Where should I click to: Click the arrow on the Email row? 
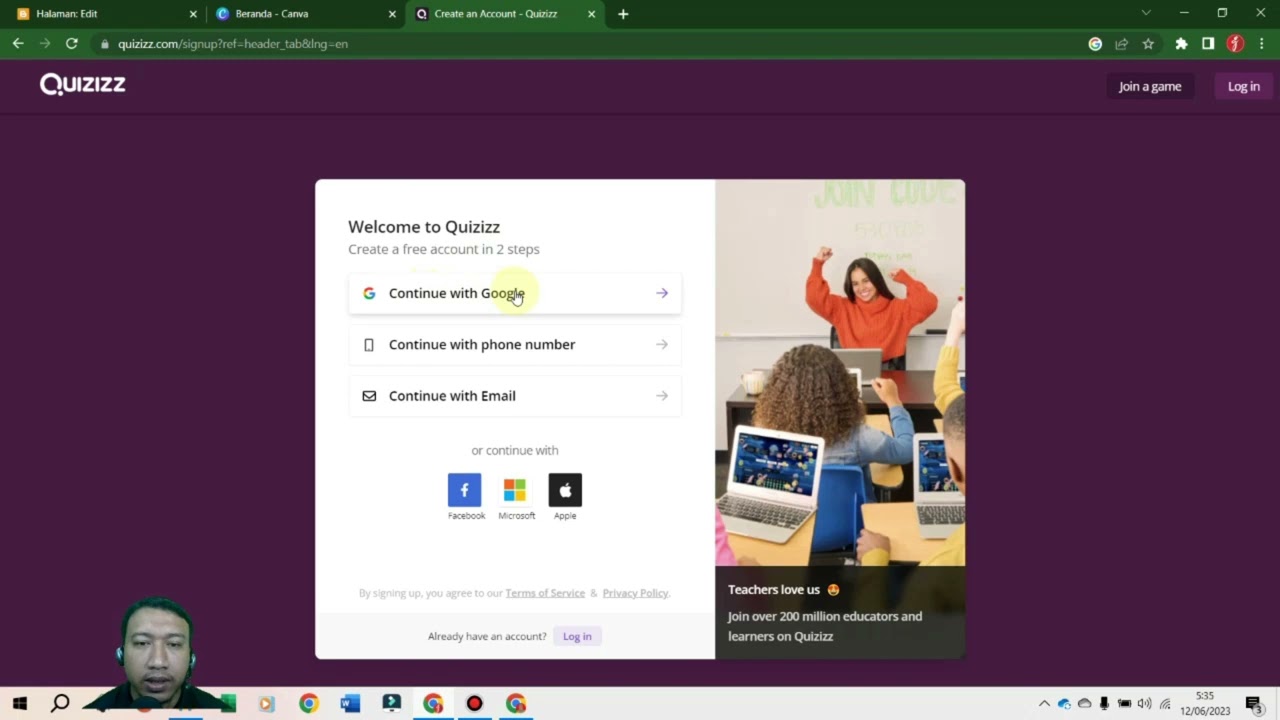point(662,396)
